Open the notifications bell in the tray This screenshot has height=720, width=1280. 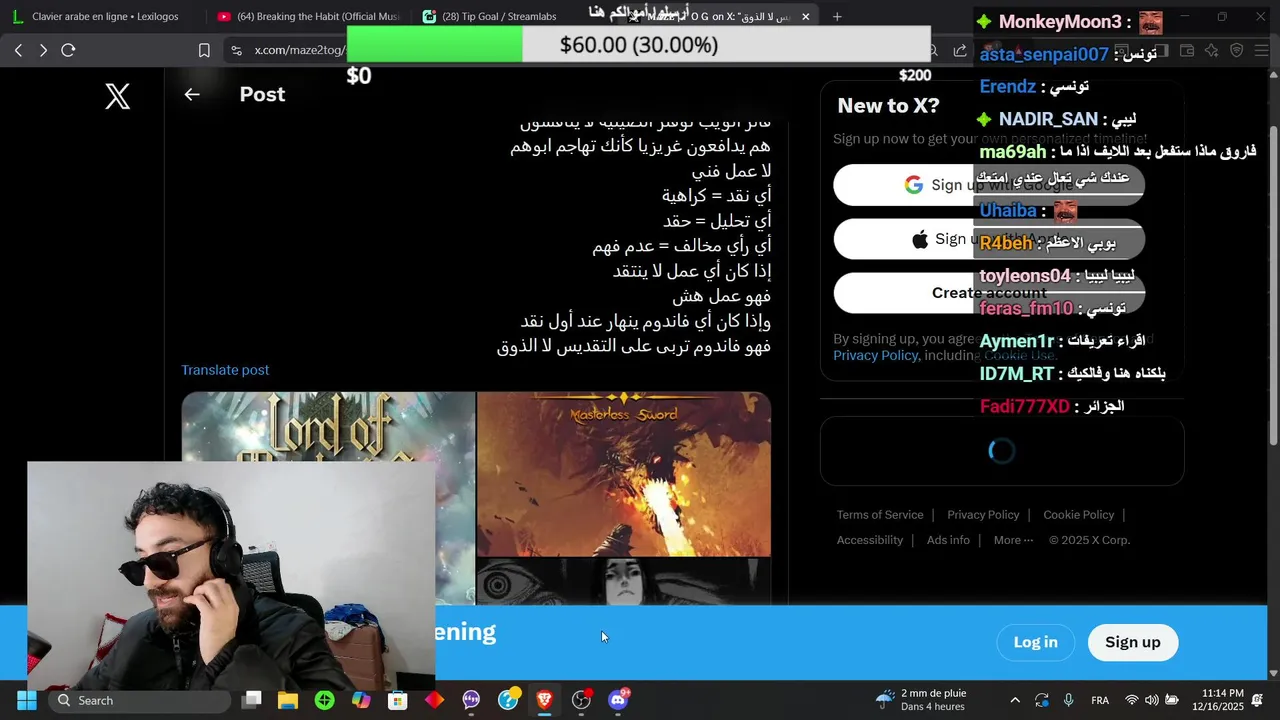(x=1257, y=700)
